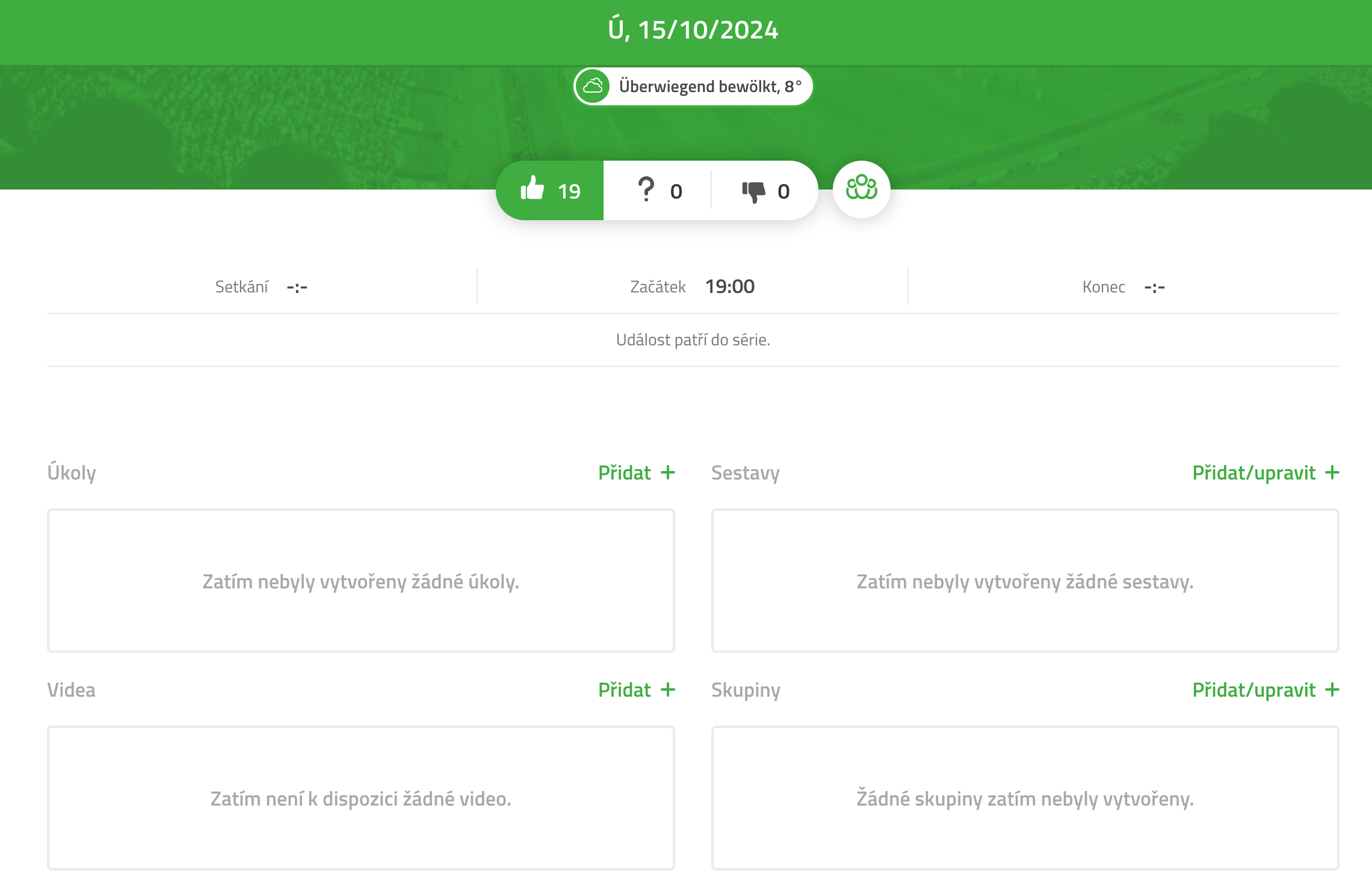This screenshot has width=1372, height=888.
Task: Click Přidat link for Úkoly
Action: (x=625, y=472)
